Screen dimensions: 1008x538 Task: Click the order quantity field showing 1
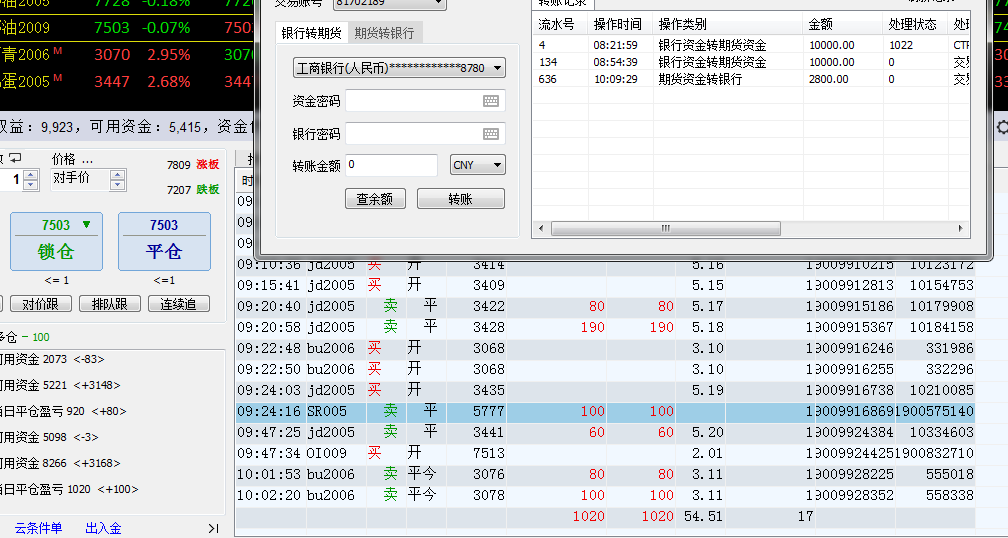tap(11, 180)
